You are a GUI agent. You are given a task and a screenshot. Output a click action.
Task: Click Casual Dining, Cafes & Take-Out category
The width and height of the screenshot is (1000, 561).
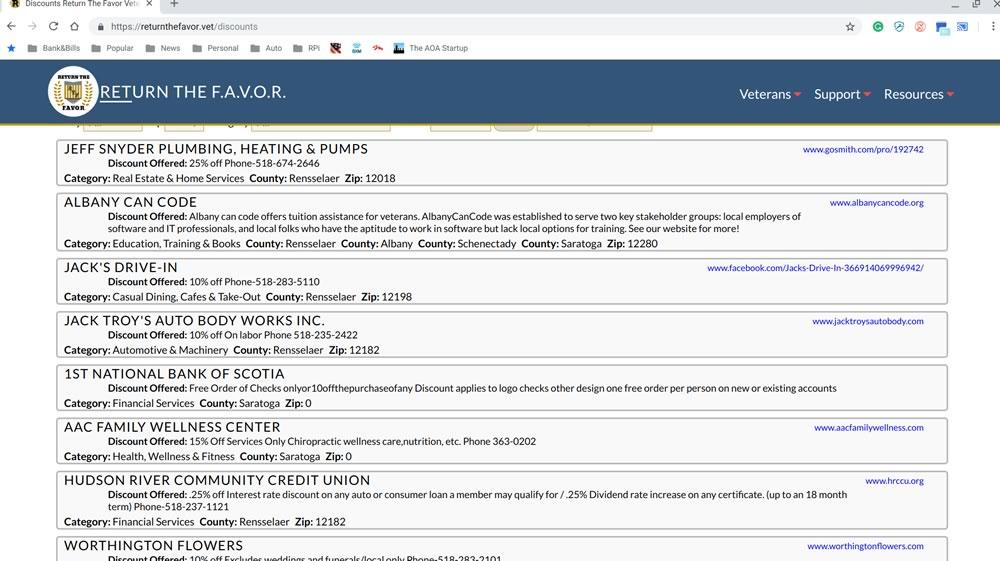coord(186,297)
